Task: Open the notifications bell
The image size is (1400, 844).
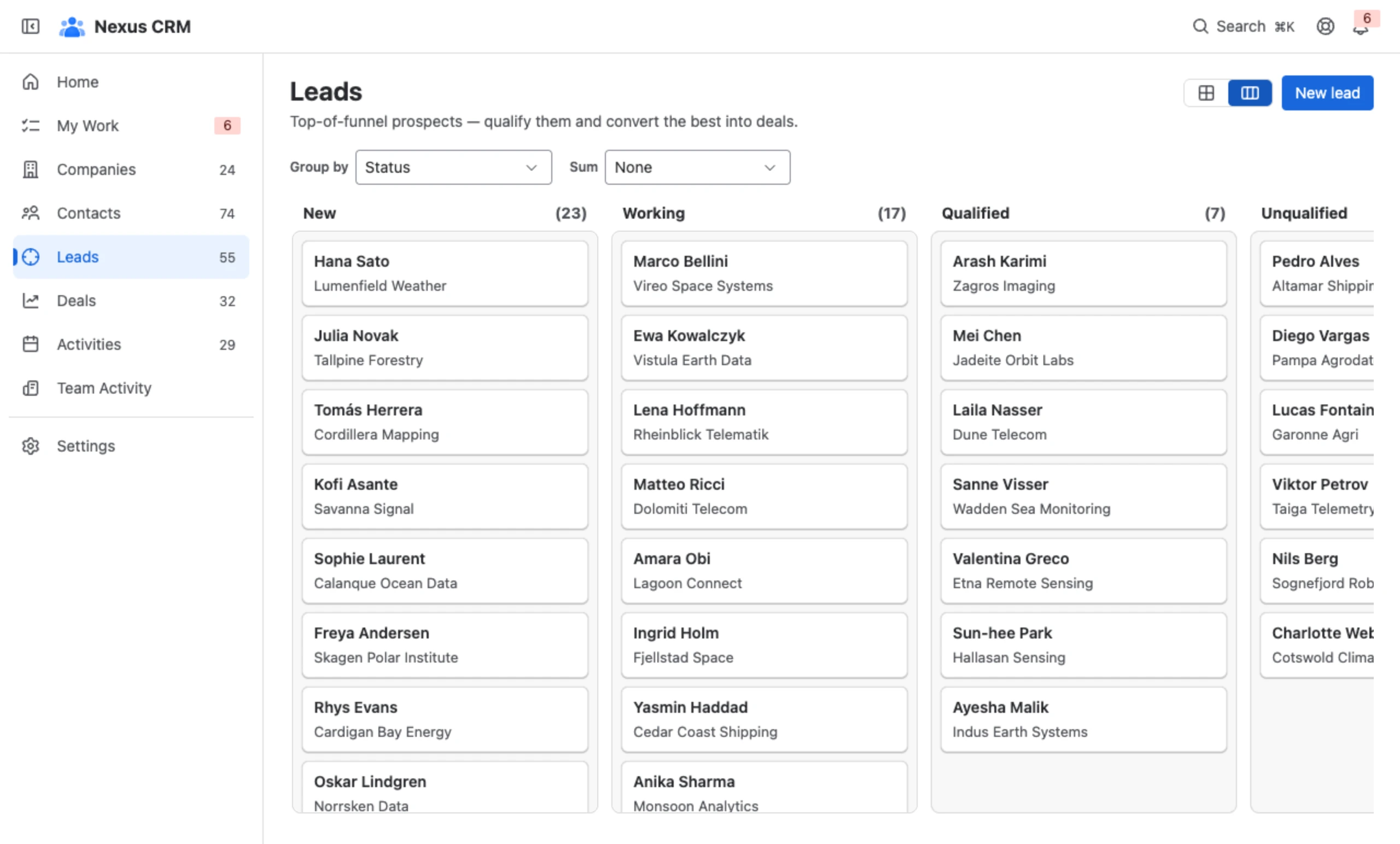Action: pos(1361,27)
